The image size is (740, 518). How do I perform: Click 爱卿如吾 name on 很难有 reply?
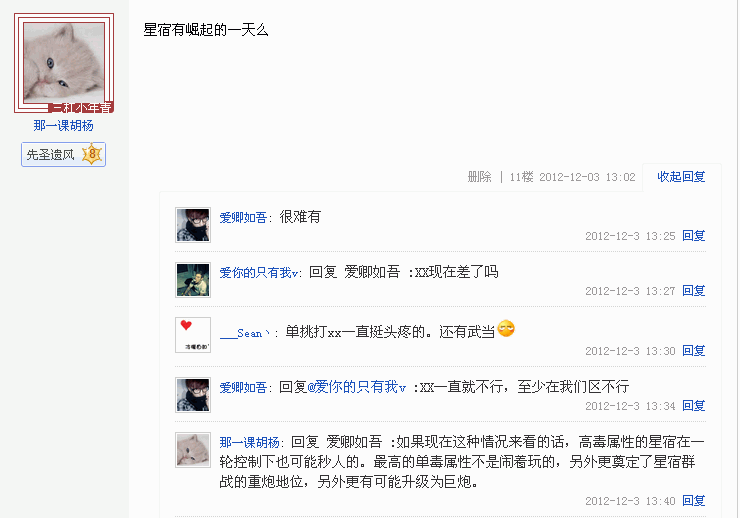243,217
